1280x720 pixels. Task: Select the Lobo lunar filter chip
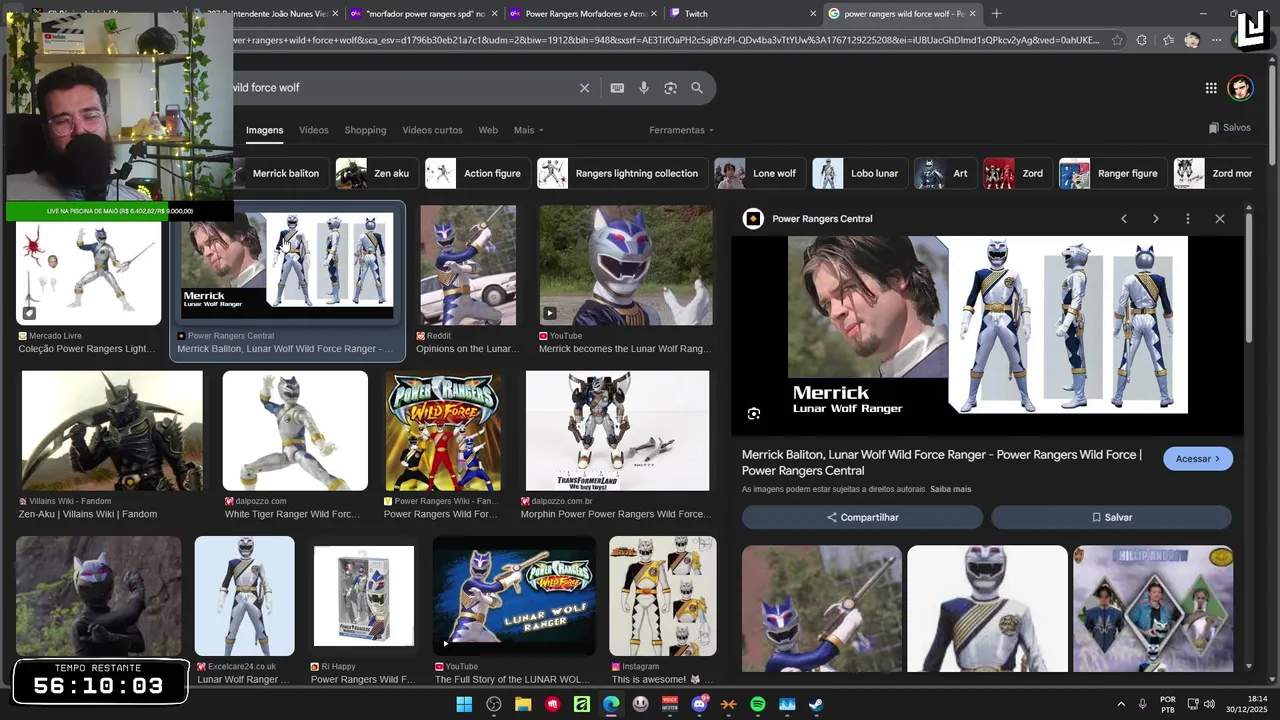click(x=858, y=173)
